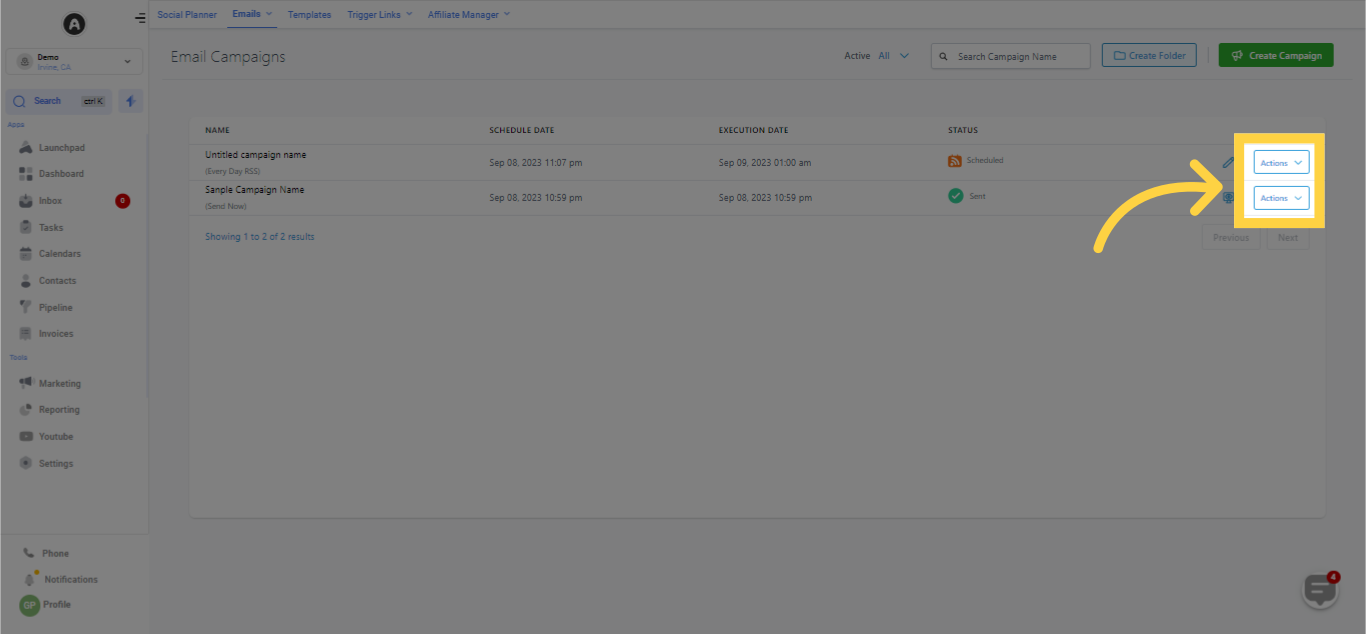Click the pencil edit icon on the first campaign
The width and height of the screenshot is (1366, 634).
click(1228, 161)
